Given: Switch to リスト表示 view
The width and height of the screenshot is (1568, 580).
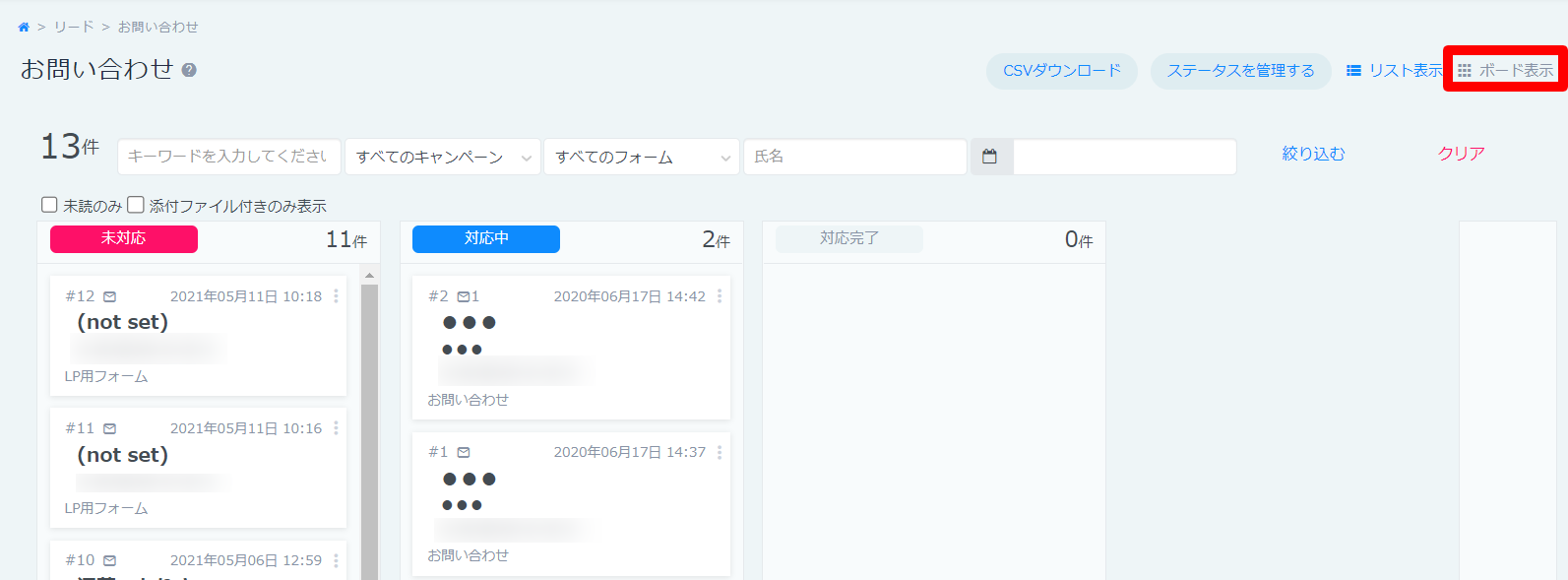Looking at the screenshot, I should [1395, 71].
